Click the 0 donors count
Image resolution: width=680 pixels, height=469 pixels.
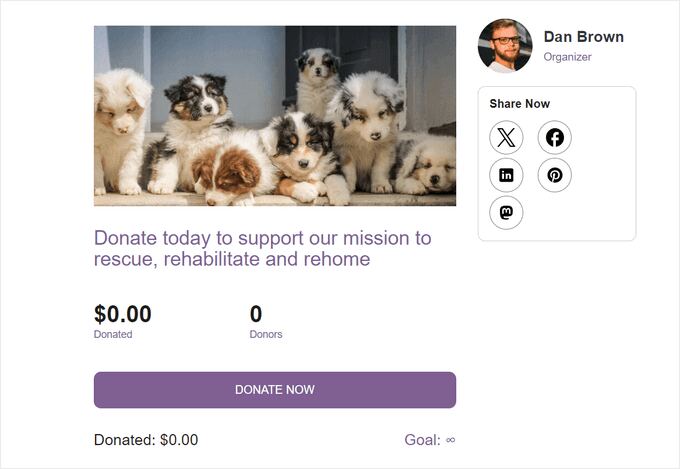256,315
